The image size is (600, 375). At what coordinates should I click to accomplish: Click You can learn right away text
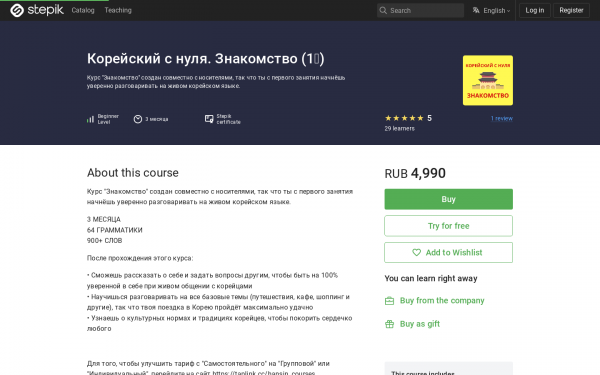pyautogui.click(x=431, y=279)
